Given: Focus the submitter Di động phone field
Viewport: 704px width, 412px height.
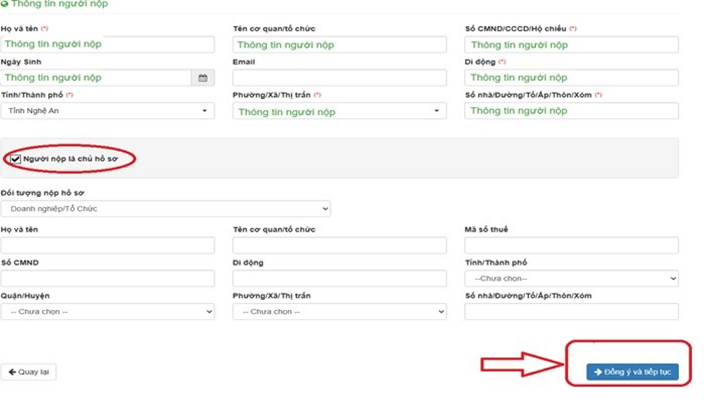Looking at the screenshot, I should click(x=571, y=78).
